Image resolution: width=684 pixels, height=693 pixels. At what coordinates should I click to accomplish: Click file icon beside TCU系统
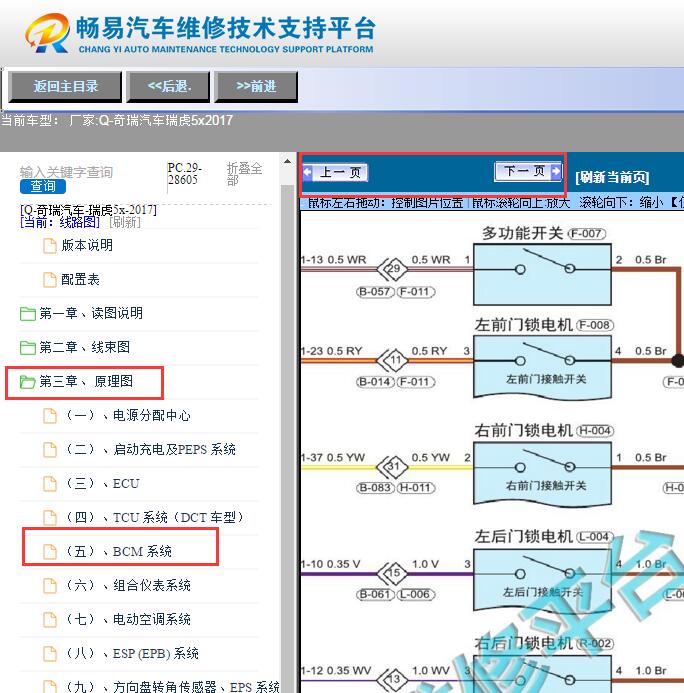(x=49, y=518)
